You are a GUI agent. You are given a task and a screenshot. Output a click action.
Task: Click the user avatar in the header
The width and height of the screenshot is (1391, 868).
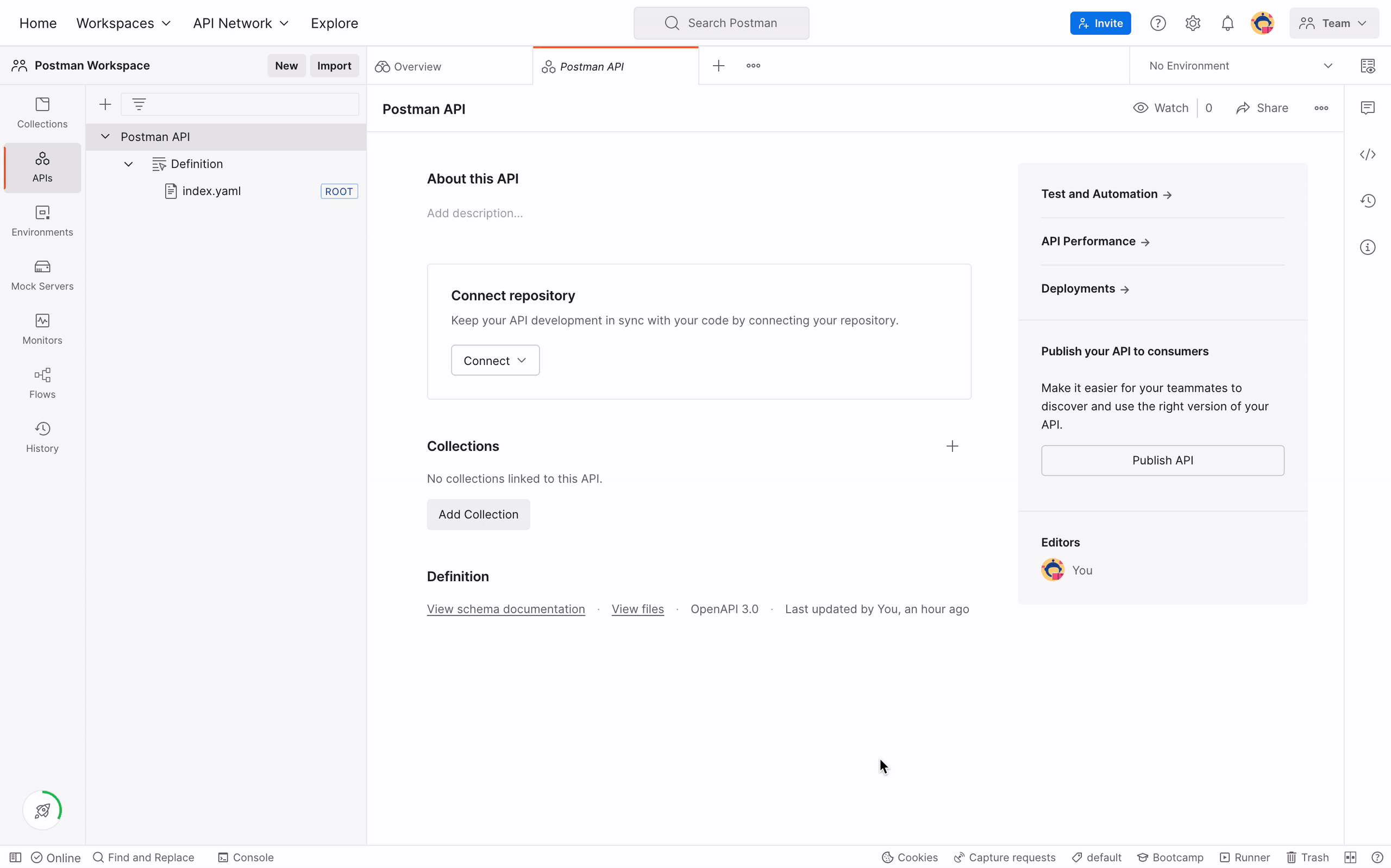(1262, 23)
